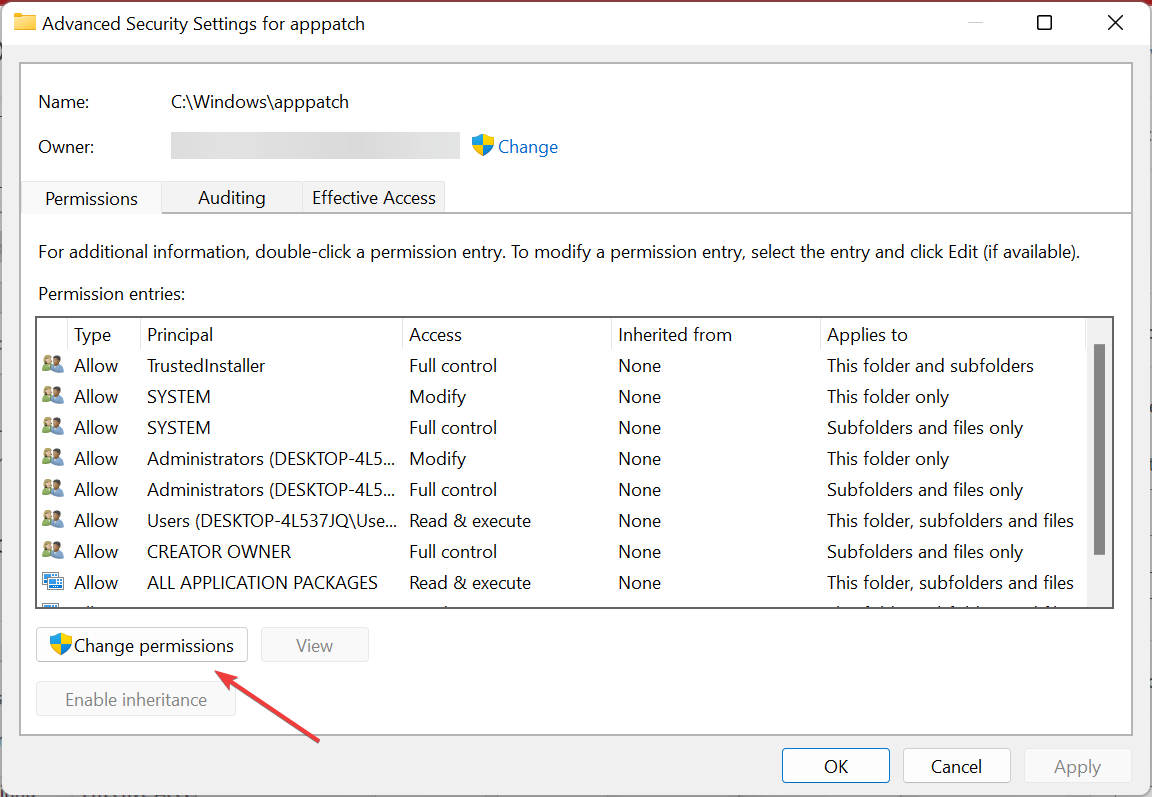Click the C:\Windows\apppatch path text

point(260,101)
